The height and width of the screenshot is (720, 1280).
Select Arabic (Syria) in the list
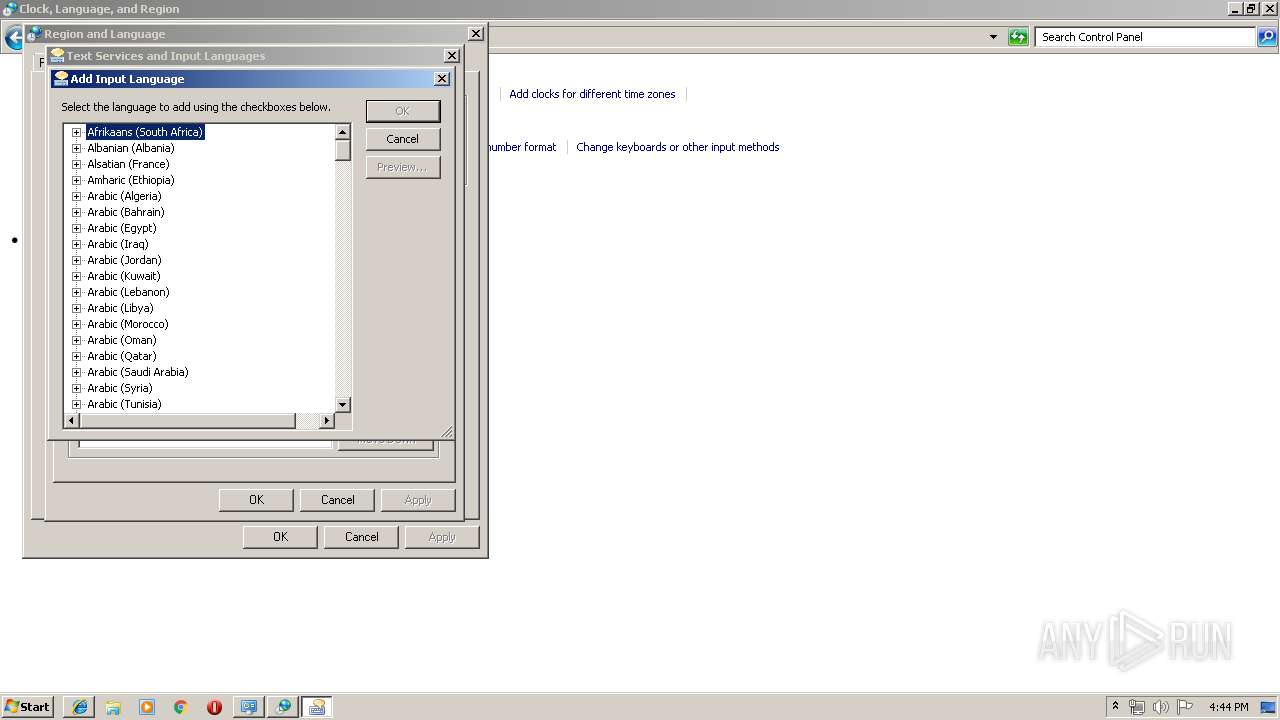point(119,388)
